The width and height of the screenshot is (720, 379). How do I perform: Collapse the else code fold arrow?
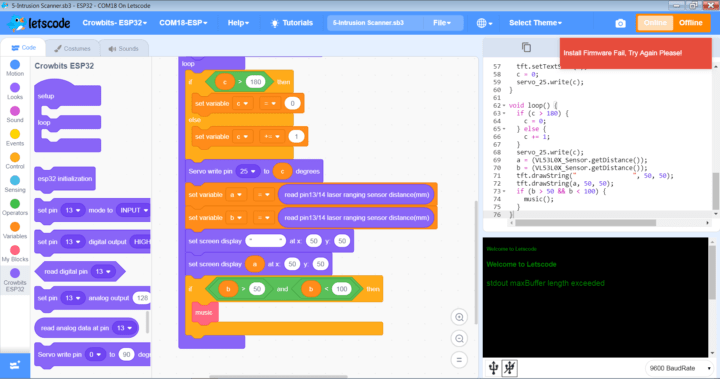(504, 129)
